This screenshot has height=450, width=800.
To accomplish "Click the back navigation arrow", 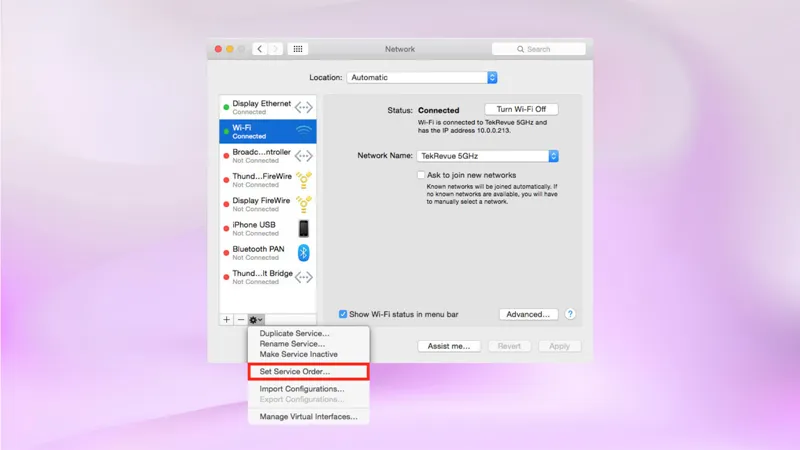I will [260, 49].
